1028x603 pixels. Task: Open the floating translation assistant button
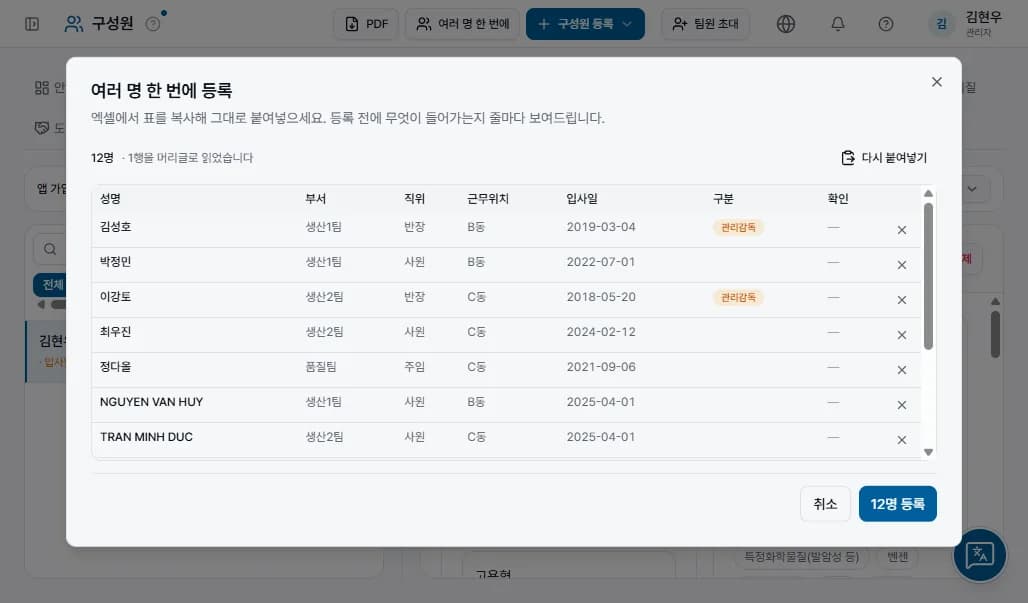979,555
